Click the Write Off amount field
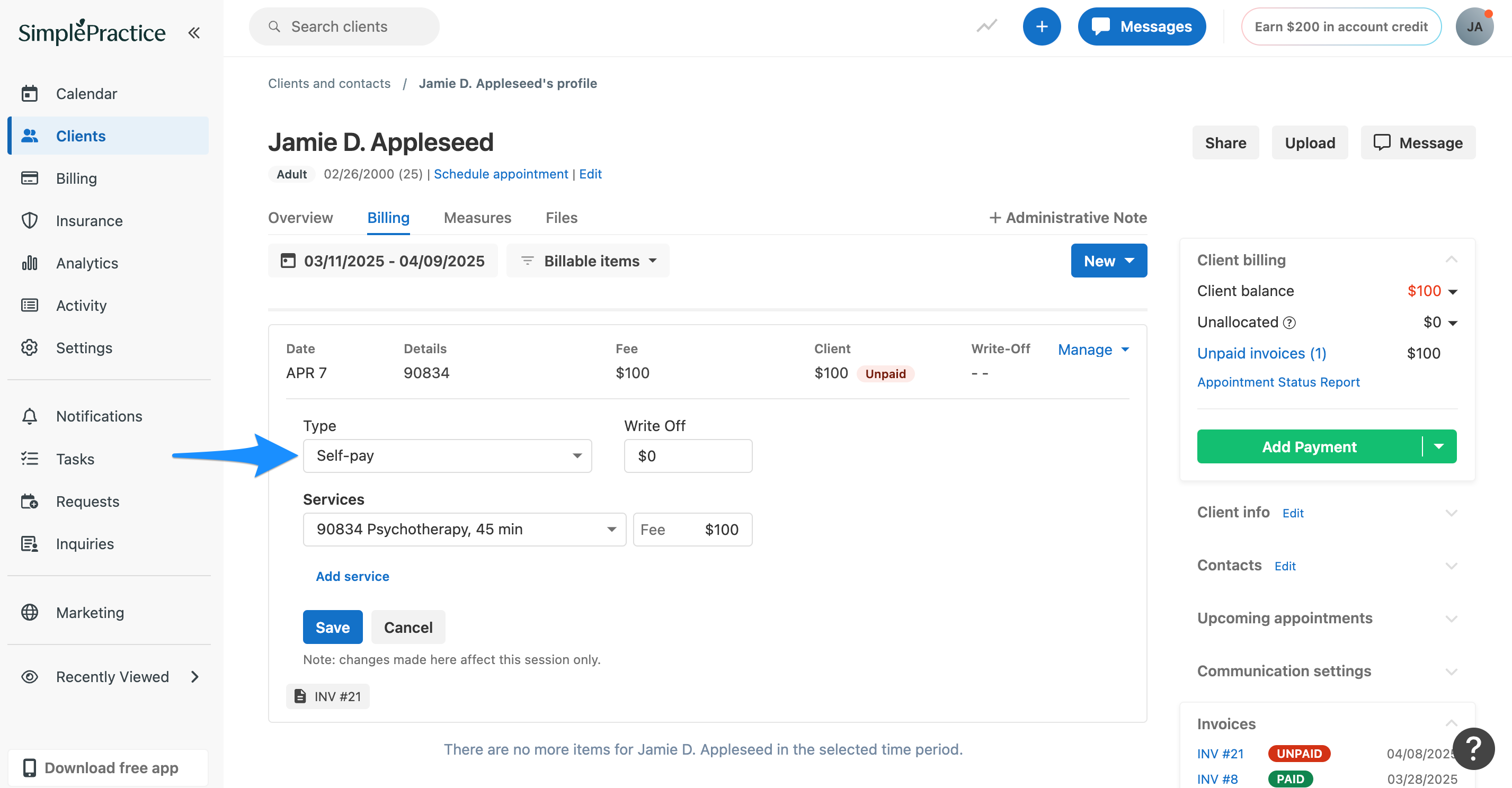 pyautogui.click(x=688, y=456)
